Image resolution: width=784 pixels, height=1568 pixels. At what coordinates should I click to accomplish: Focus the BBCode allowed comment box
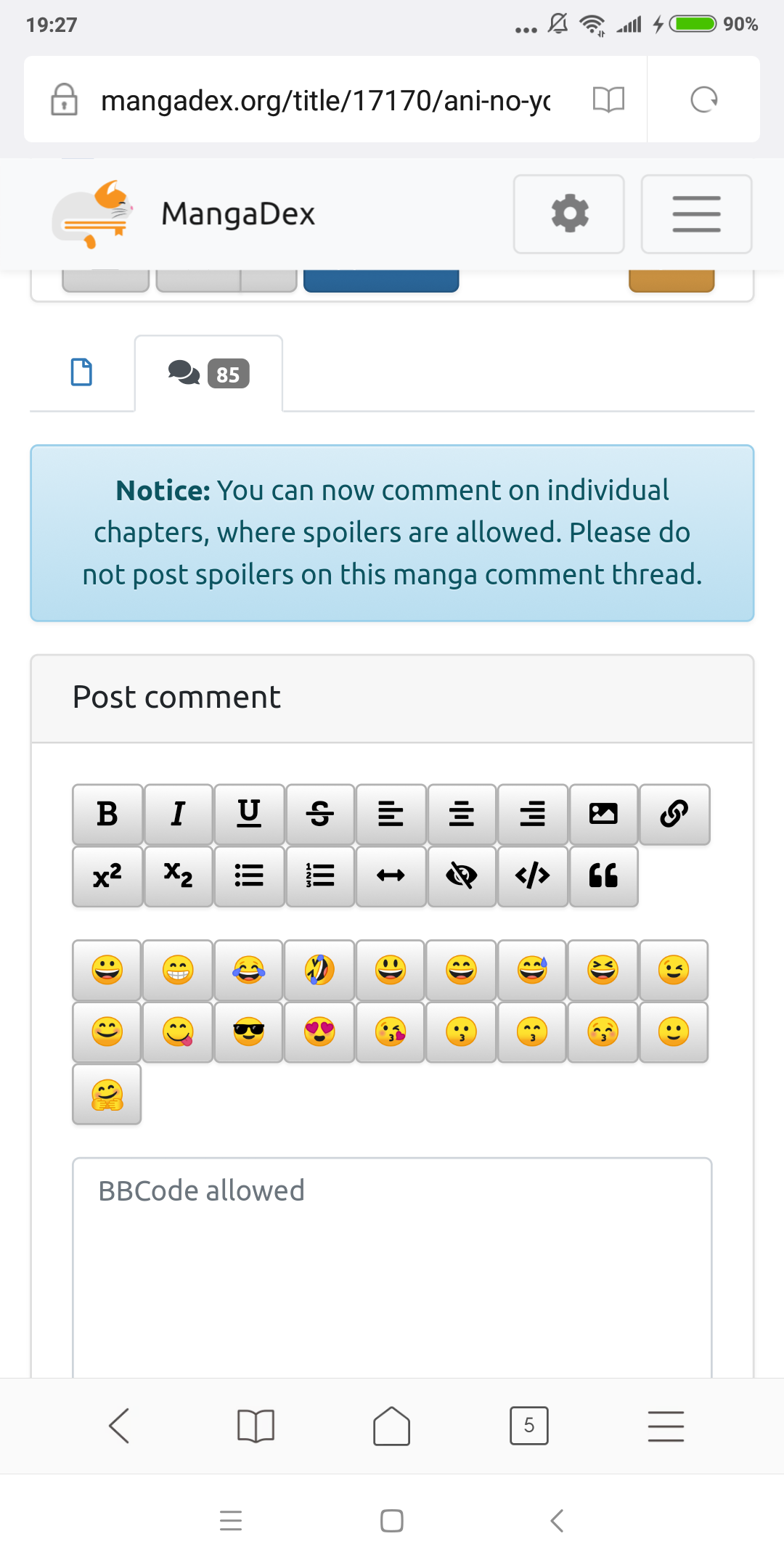392,1267
